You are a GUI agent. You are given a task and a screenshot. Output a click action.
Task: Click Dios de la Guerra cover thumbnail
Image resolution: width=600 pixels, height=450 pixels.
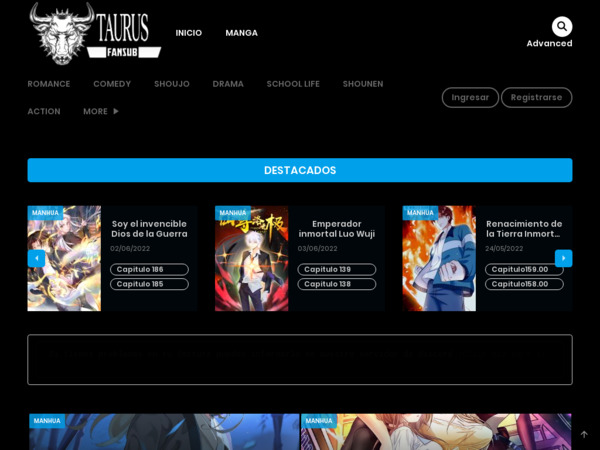[x=64, y=258]
